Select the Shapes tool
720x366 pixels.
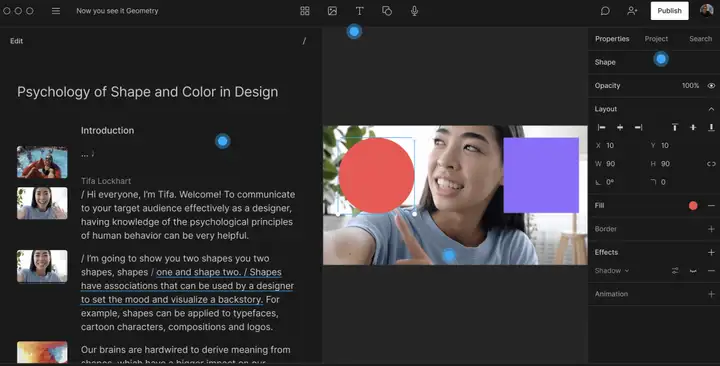[x=387, y=11]
